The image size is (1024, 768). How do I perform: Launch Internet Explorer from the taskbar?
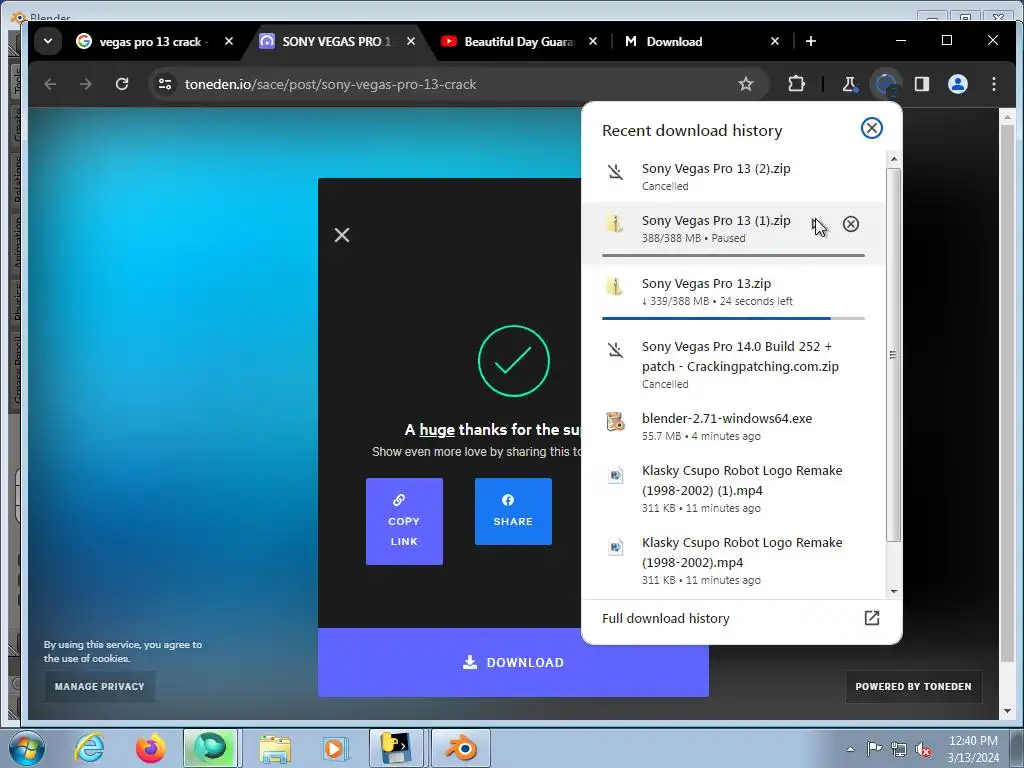tap(89, 748)
